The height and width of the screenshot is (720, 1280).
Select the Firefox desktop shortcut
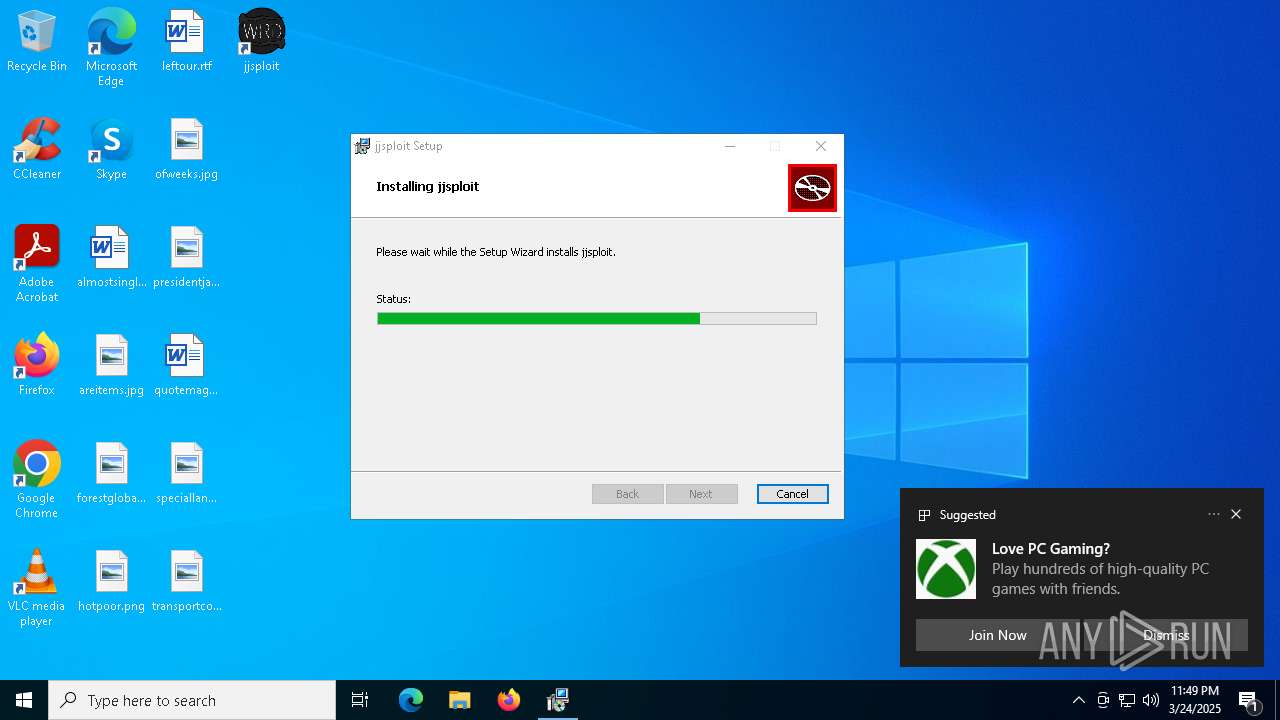[37, 365]
